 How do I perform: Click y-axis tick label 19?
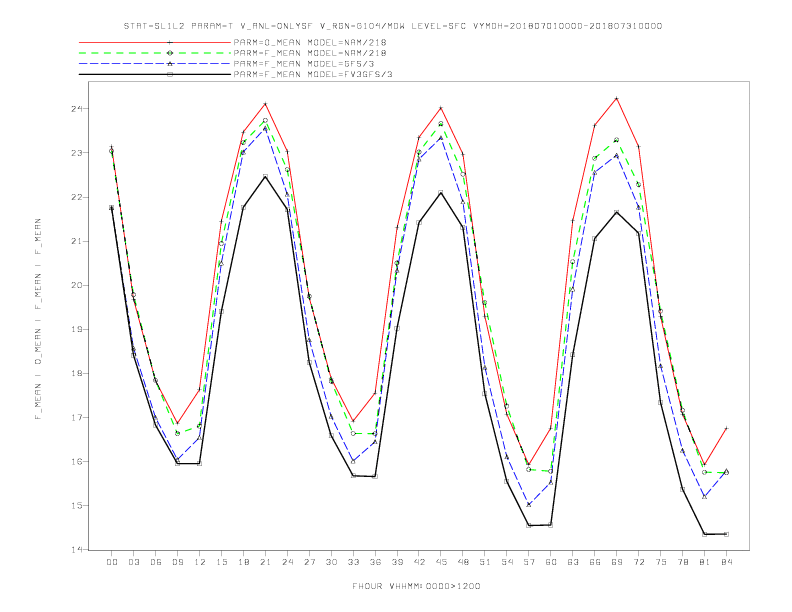[77, 329]
